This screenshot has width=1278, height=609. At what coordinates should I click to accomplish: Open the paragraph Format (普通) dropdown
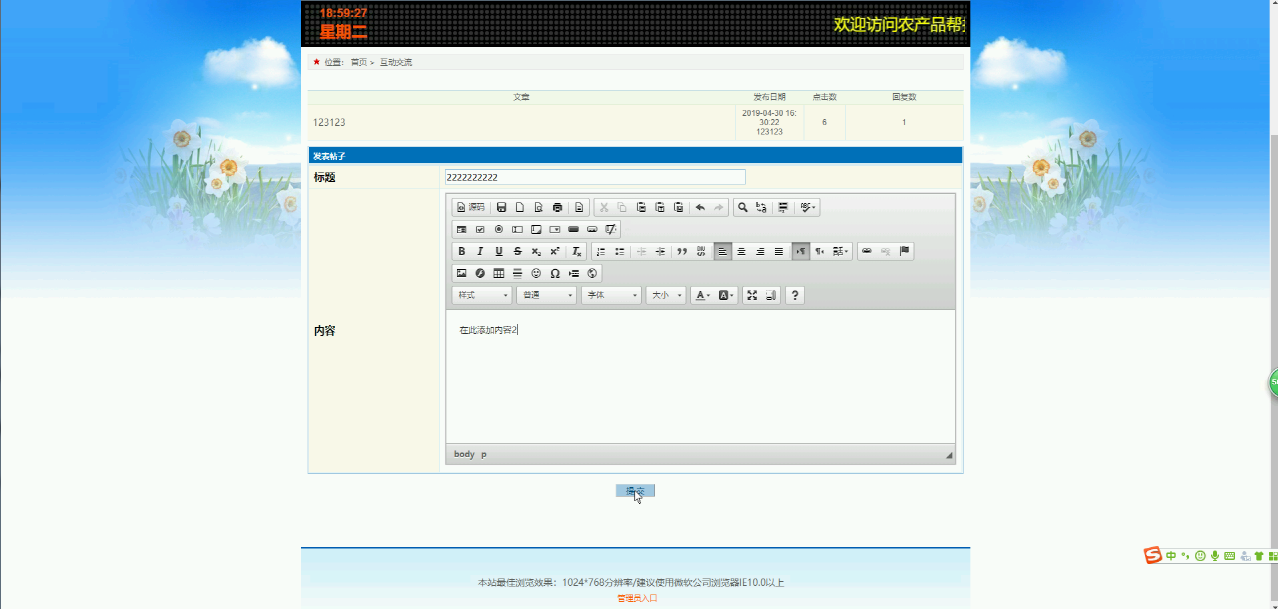[547, 295]
